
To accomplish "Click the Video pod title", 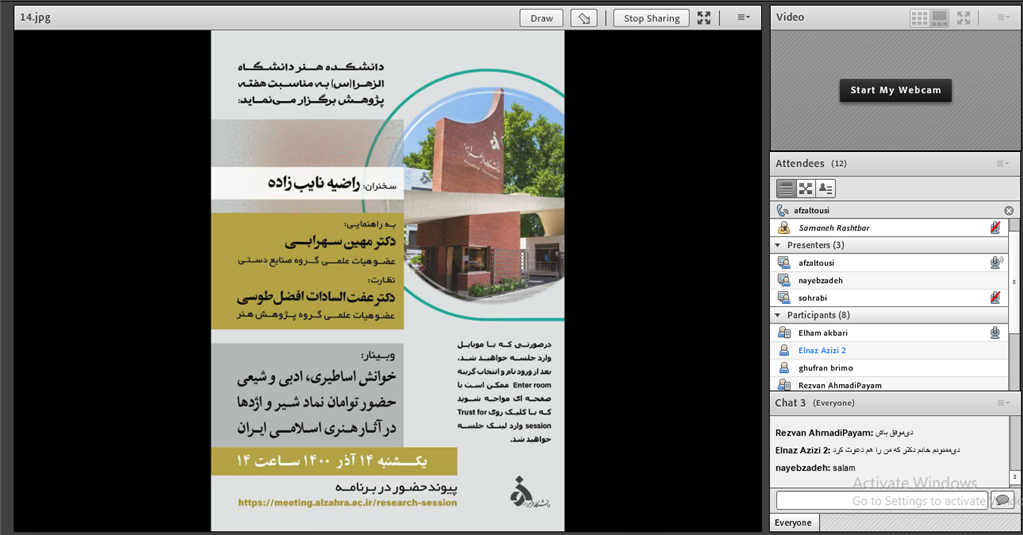I will click(x=789, y=17).
